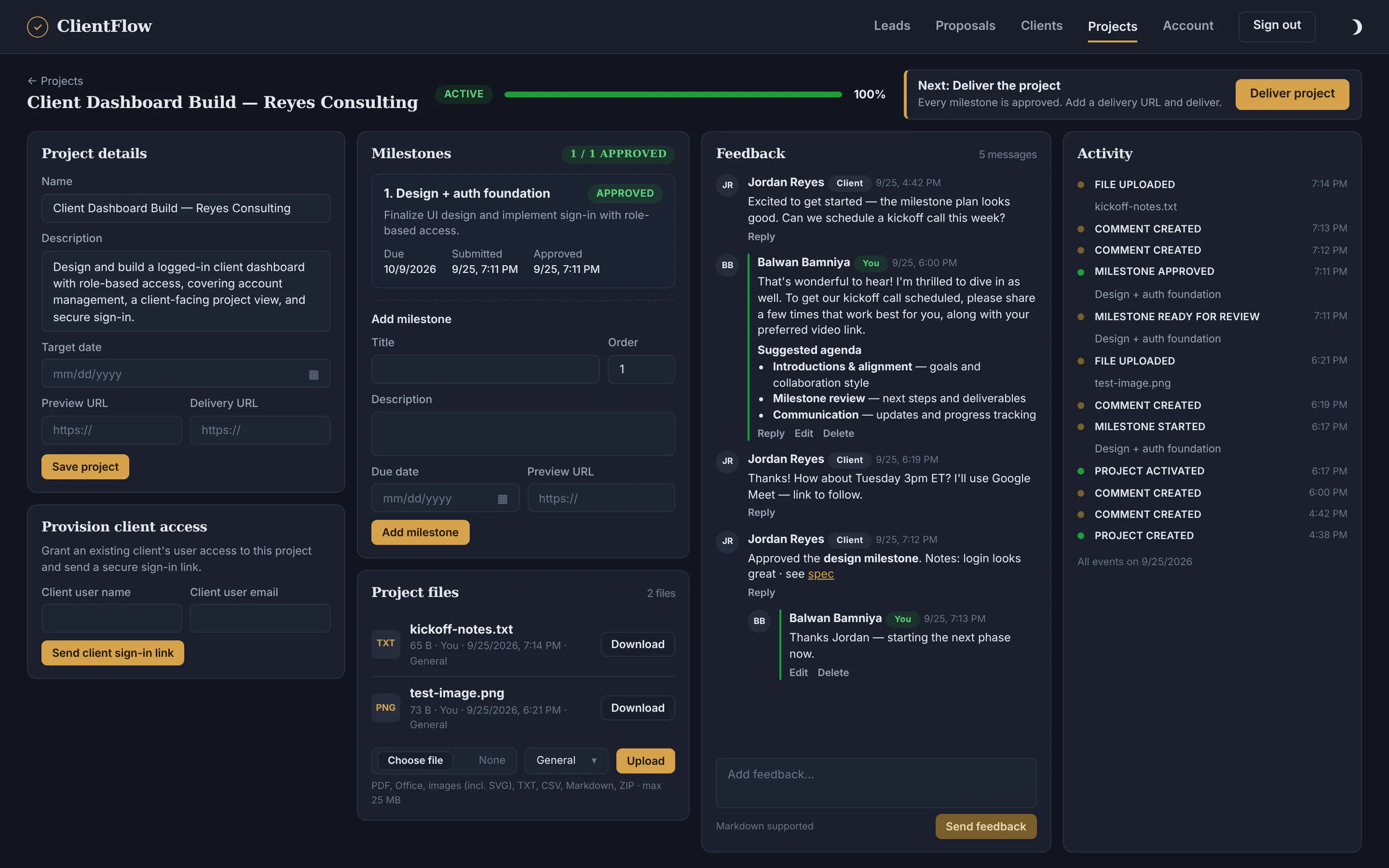Image resolution: width=1389 pixels, height=868 pixels.
Task: Click the JR avatar on the 7:12 PM message
Action: pyautogui.click(x=727, y=542)
